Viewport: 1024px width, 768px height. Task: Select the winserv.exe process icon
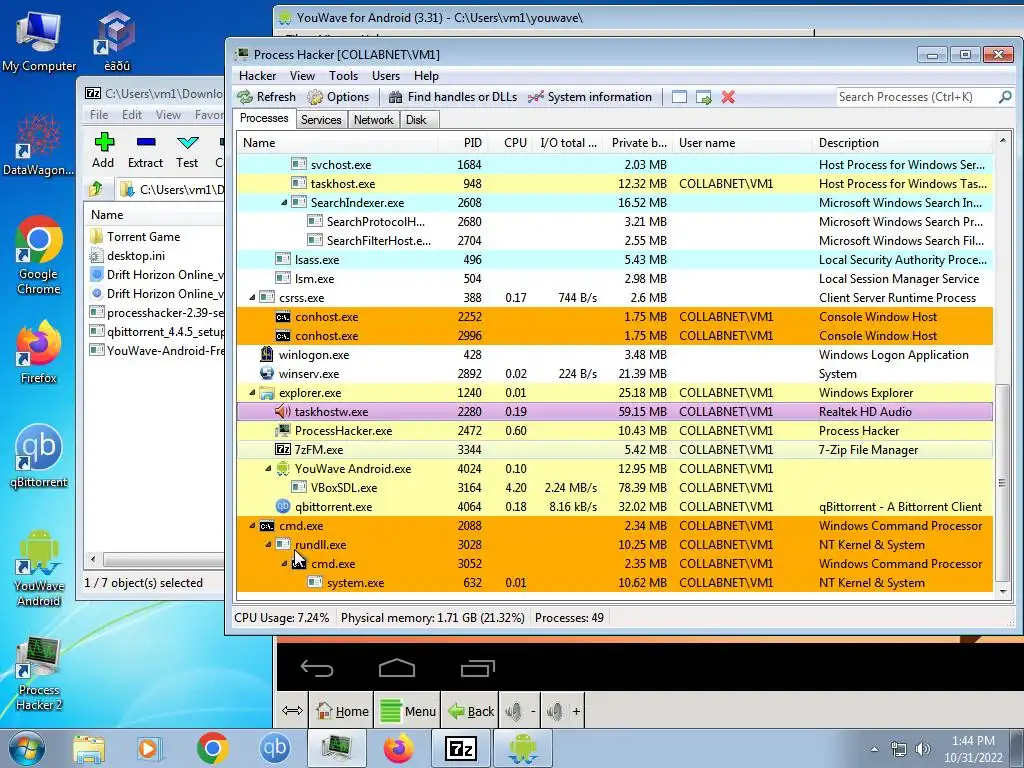point(266,374)
